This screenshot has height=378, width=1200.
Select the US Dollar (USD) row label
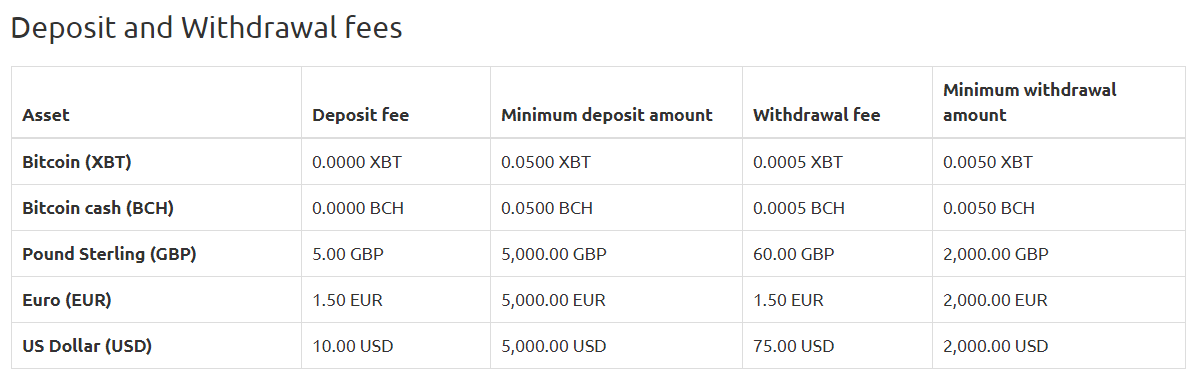pos(87,346)
